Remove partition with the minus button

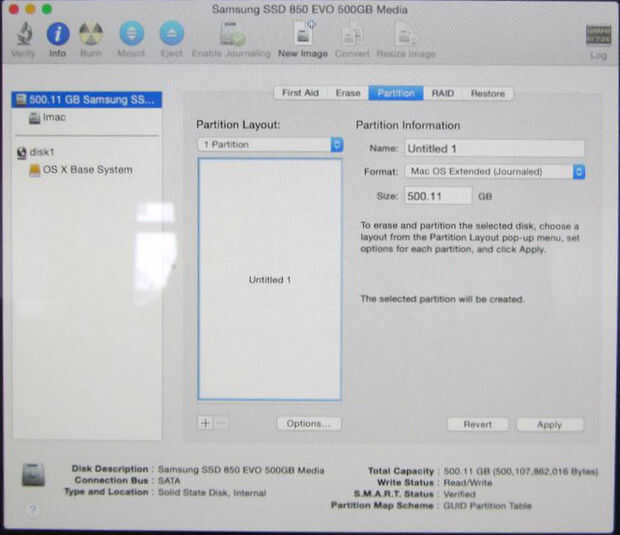coord(221,423)
